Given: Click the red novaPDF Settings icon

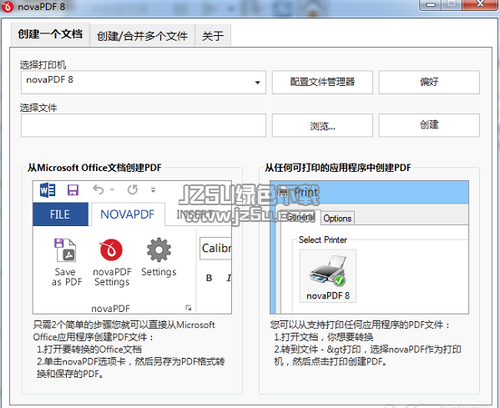Looking at the screenshot, I should [111, 250].
